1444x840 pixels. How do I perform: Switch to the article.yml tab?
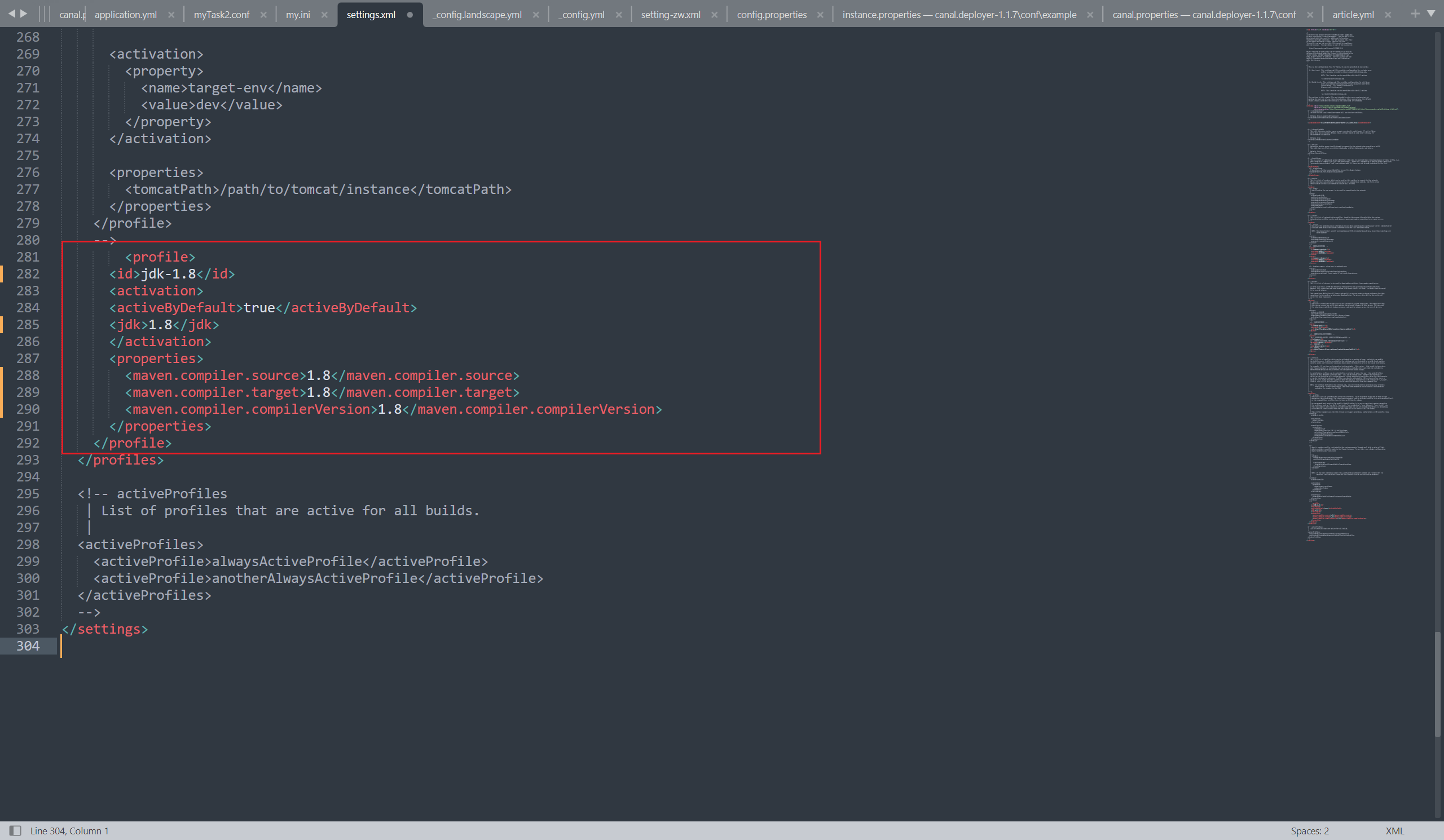[x=1352, y=14]
